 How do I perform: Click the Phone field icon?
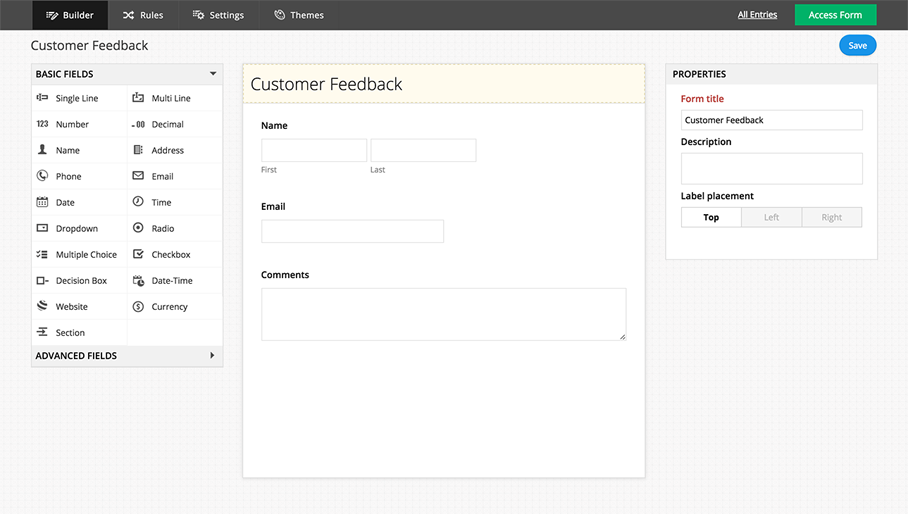coord(42,176)
